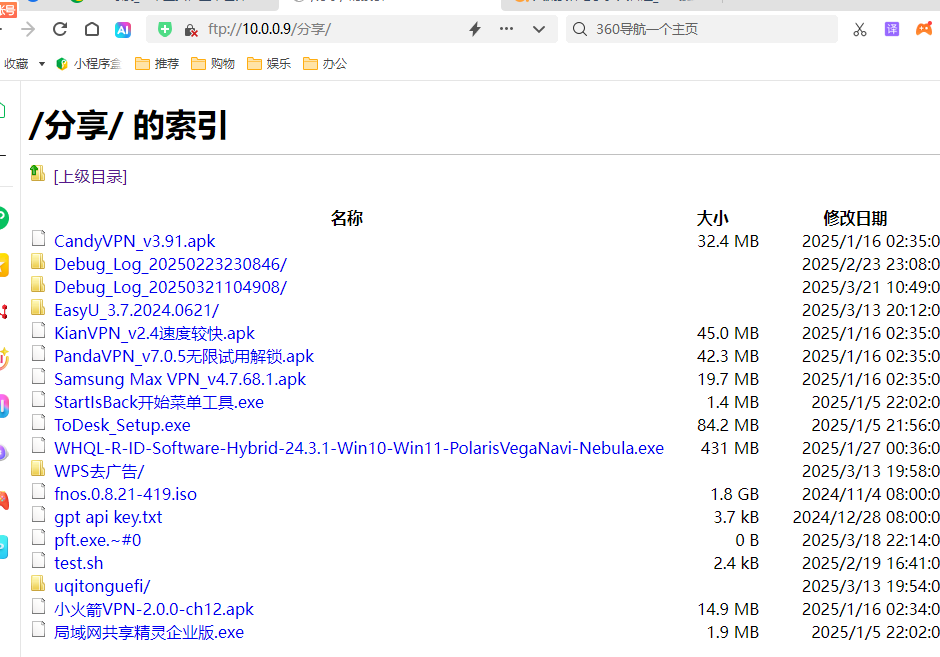Open the Debug_Log_20250223230846 folder
This screenshot has width=940, height=657.
170,264
